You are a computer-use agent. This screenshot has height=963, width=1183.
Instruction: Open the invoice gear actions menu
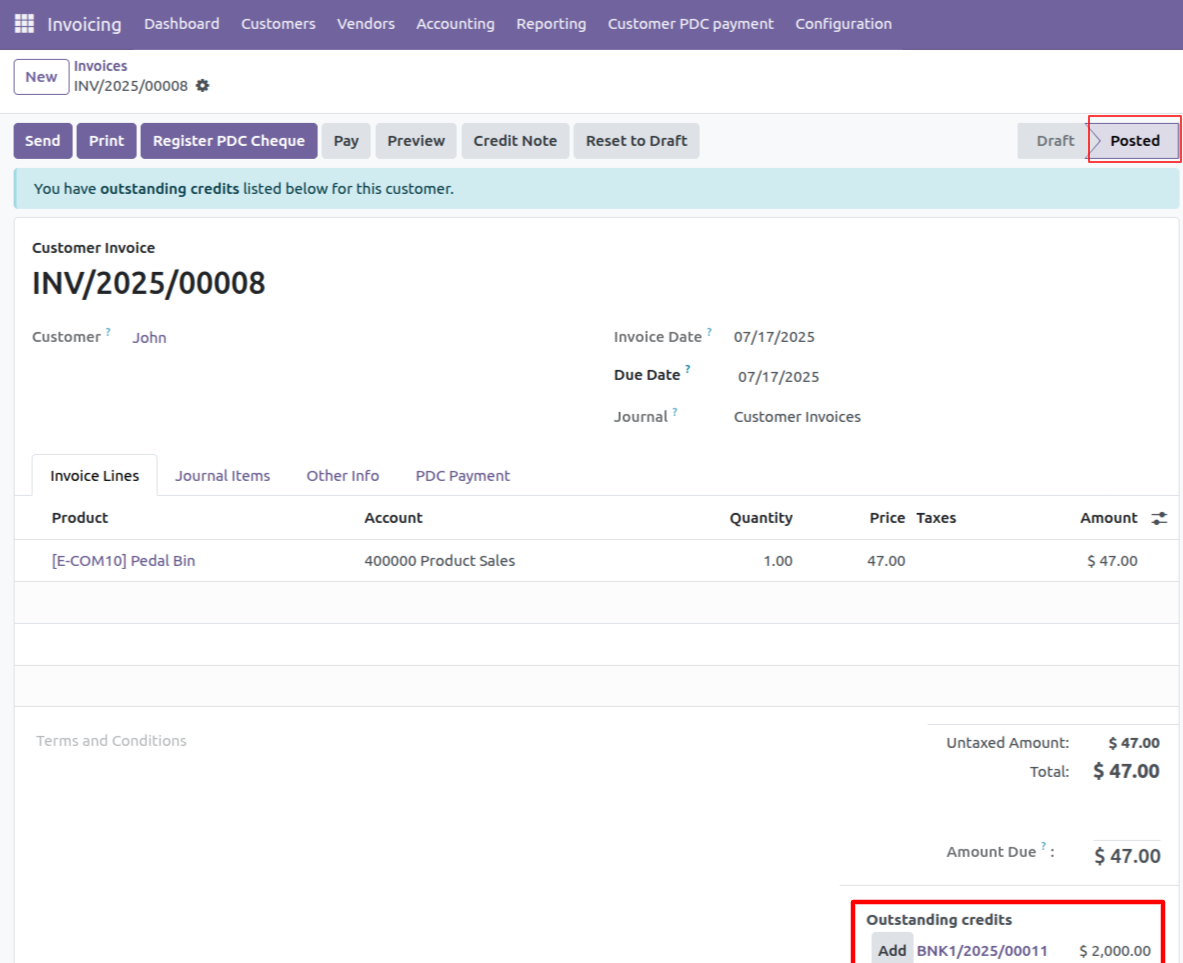pos(202,86)
